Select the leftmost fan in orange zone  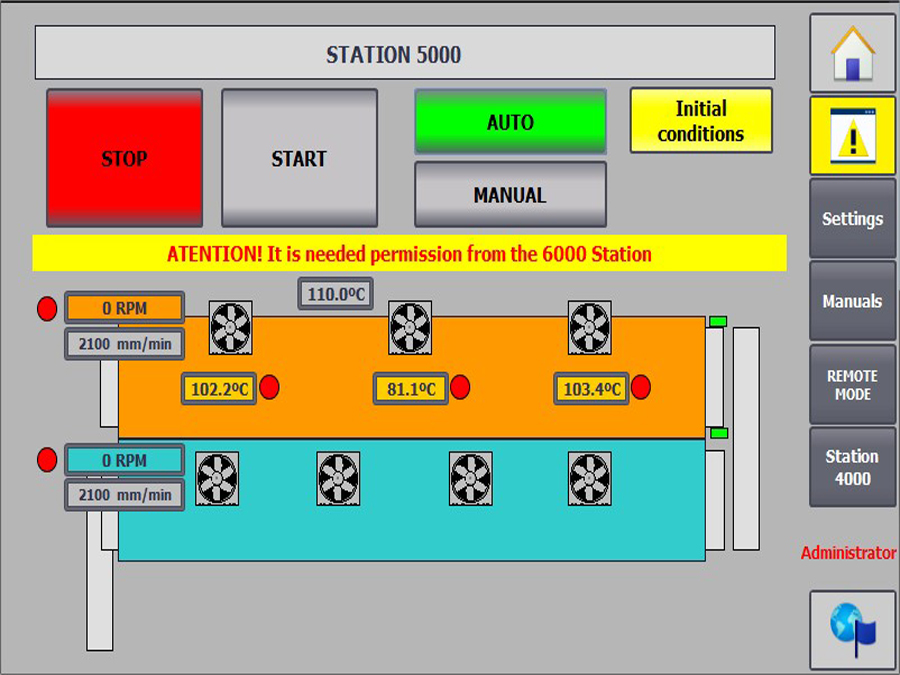tap(230, 327)
